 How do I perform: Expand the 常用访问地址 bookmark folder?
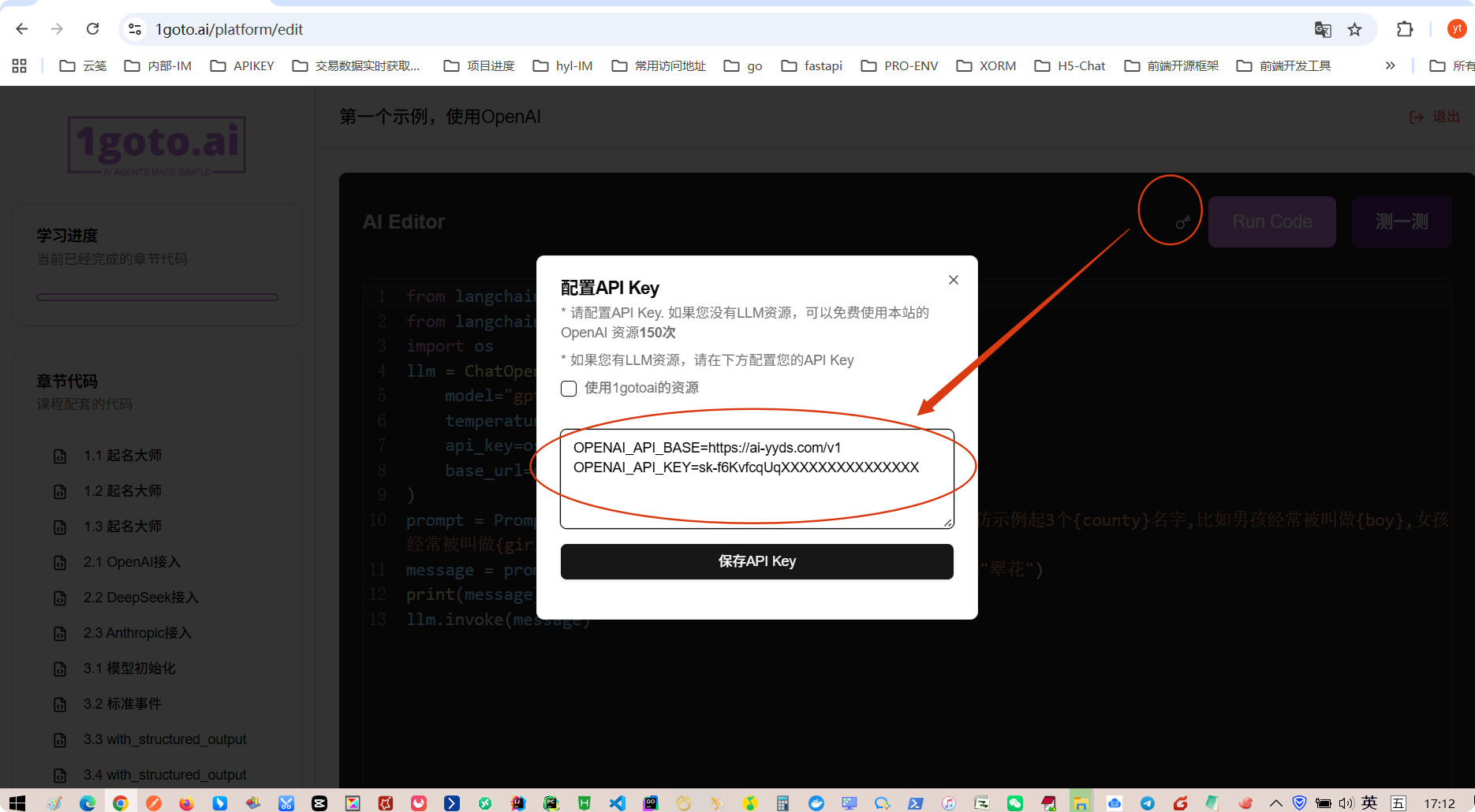coord(659,65)
